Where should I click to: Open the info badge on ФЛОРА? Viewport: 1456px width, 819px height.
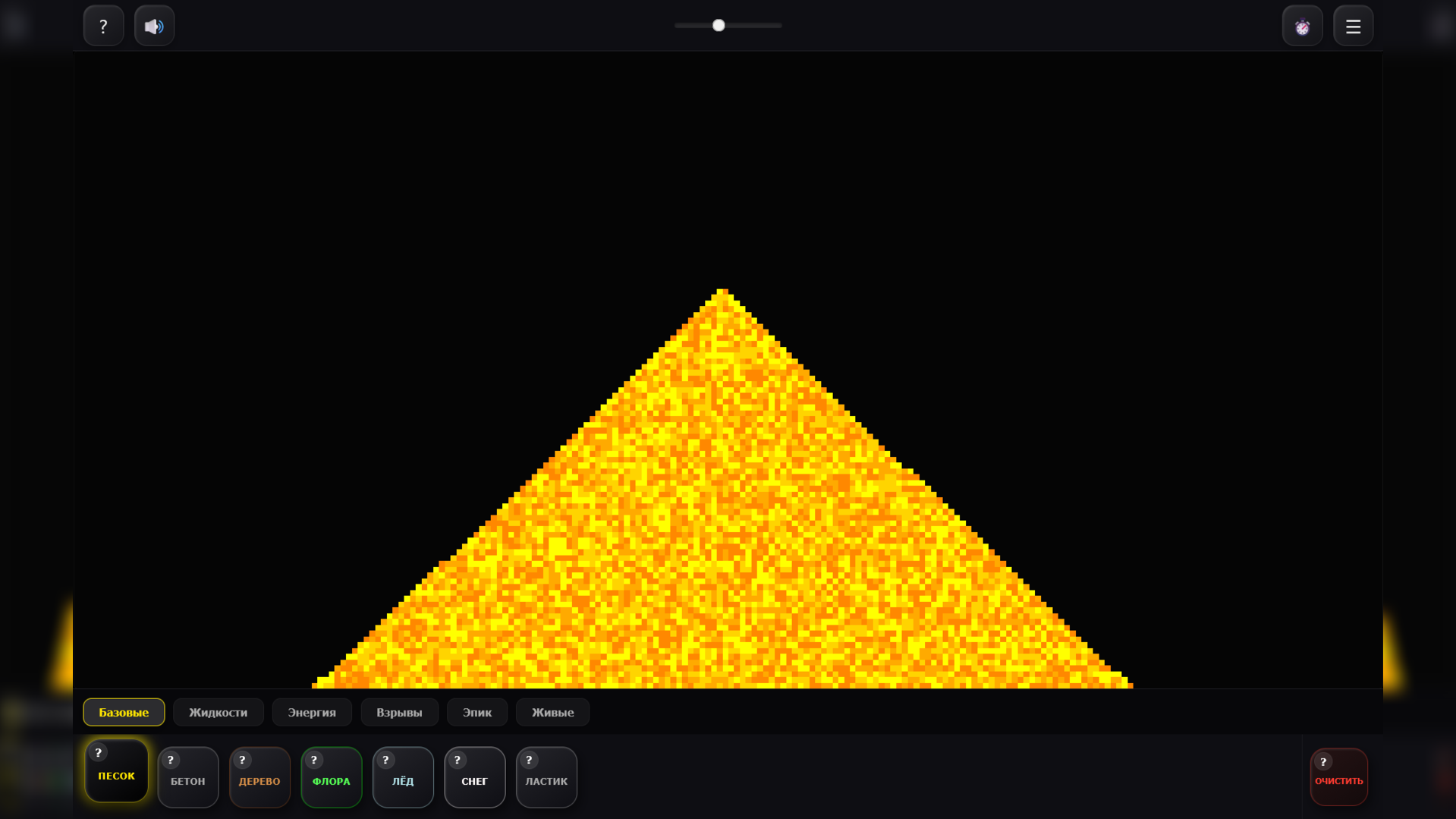click(313, 759)
